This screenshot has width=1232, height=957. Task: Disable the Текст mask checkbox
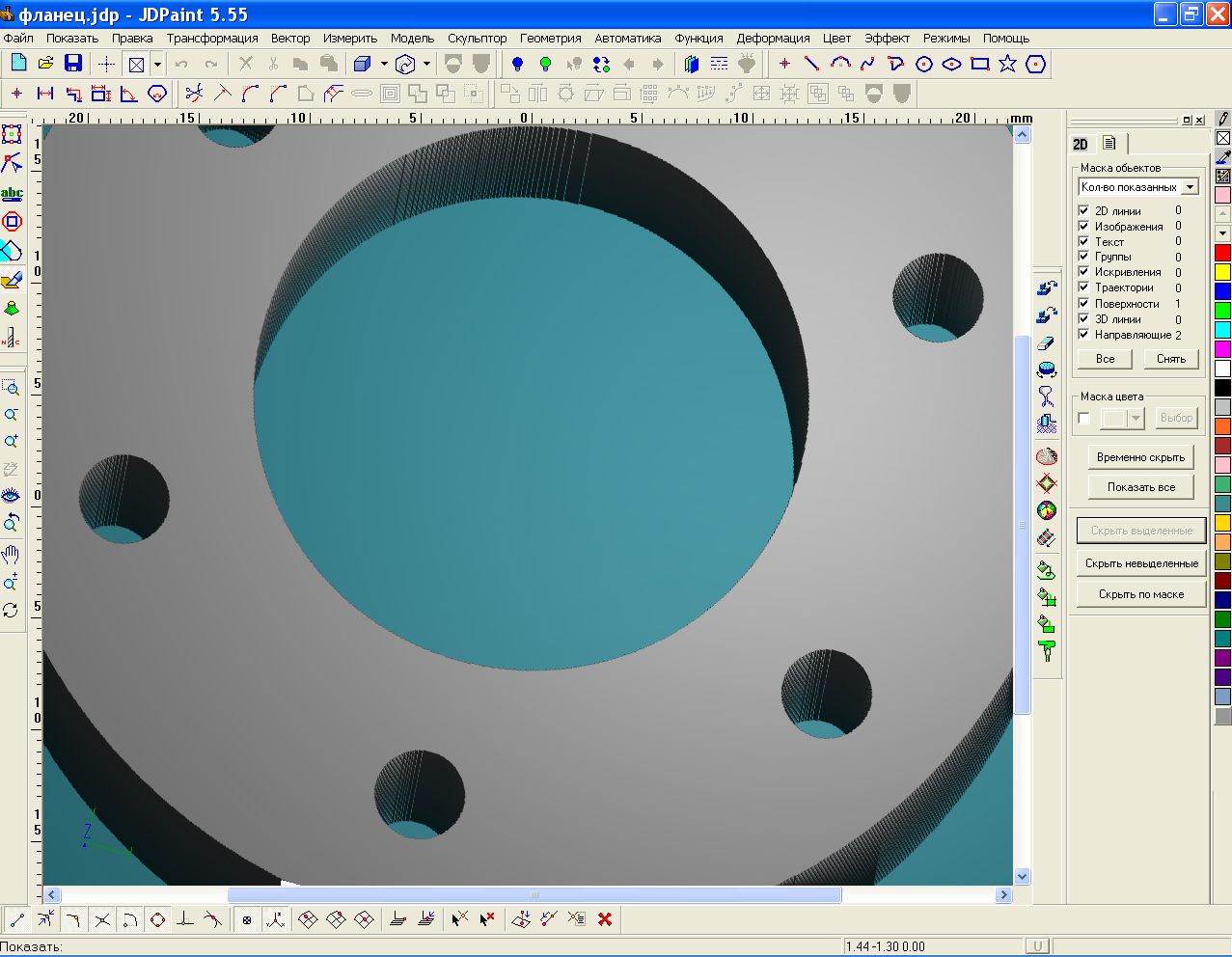pos(1083,241)
